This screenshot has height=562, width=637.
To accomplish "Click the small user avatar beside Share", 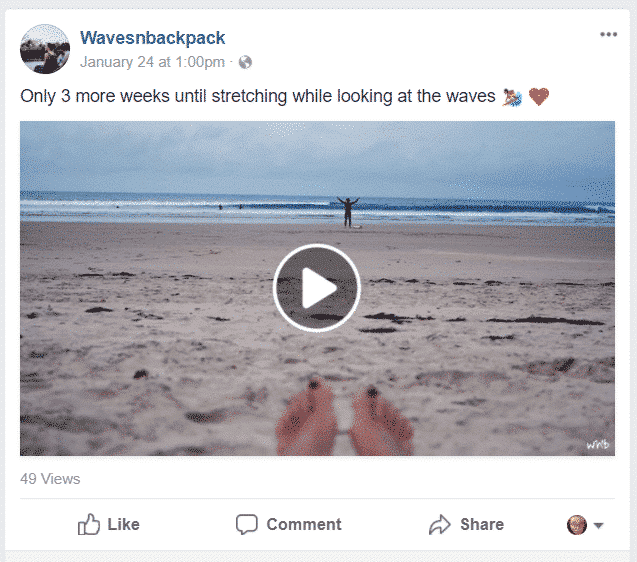I will coord(577,525).
